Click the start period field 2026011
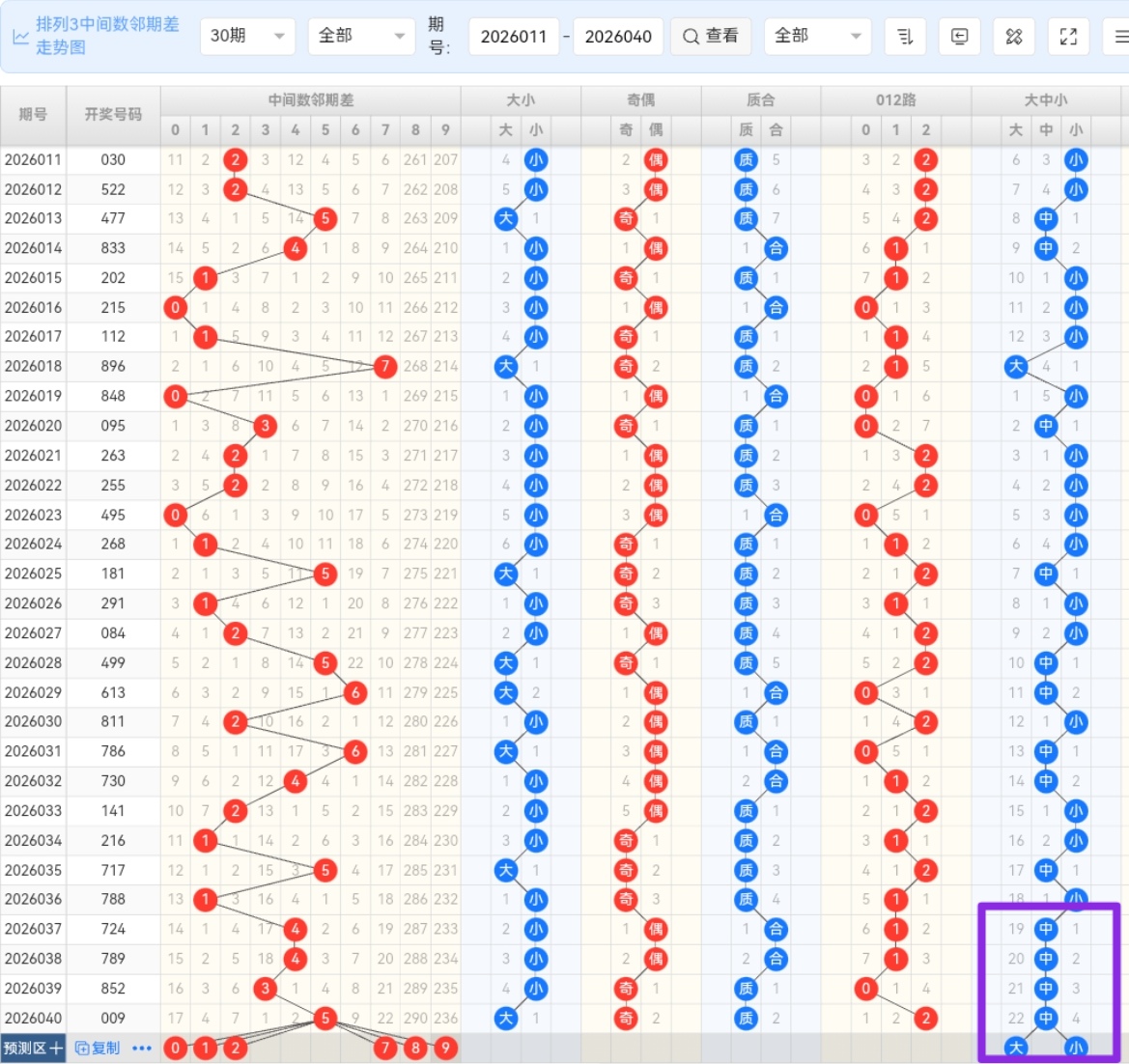1129x1064 pixels. pyautogui.click(x=514, y=37)
